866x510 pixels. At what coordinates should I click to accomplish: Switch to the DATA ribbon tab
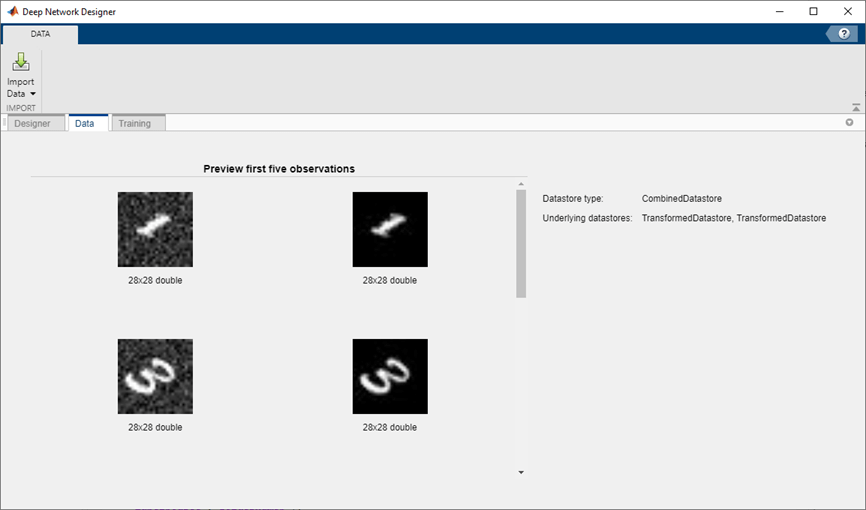tap(40, 34)
